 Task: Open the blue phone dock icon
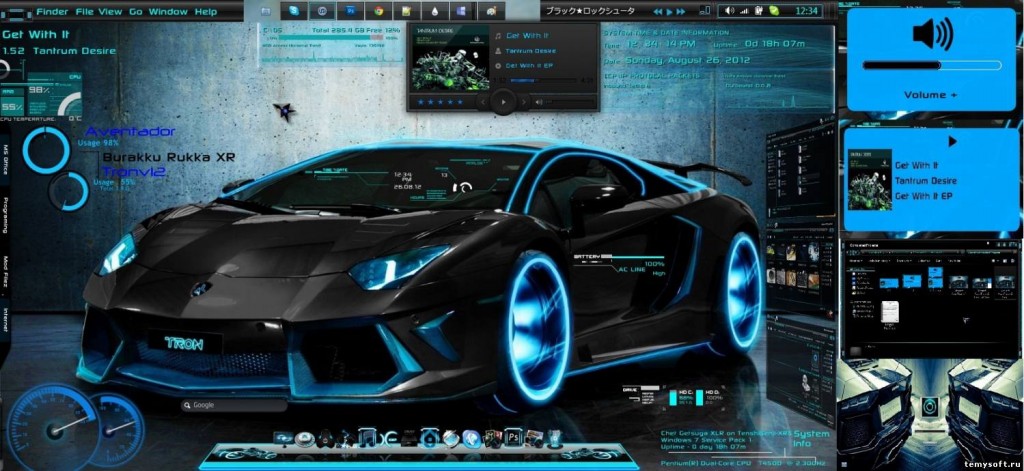pos(471,438)
